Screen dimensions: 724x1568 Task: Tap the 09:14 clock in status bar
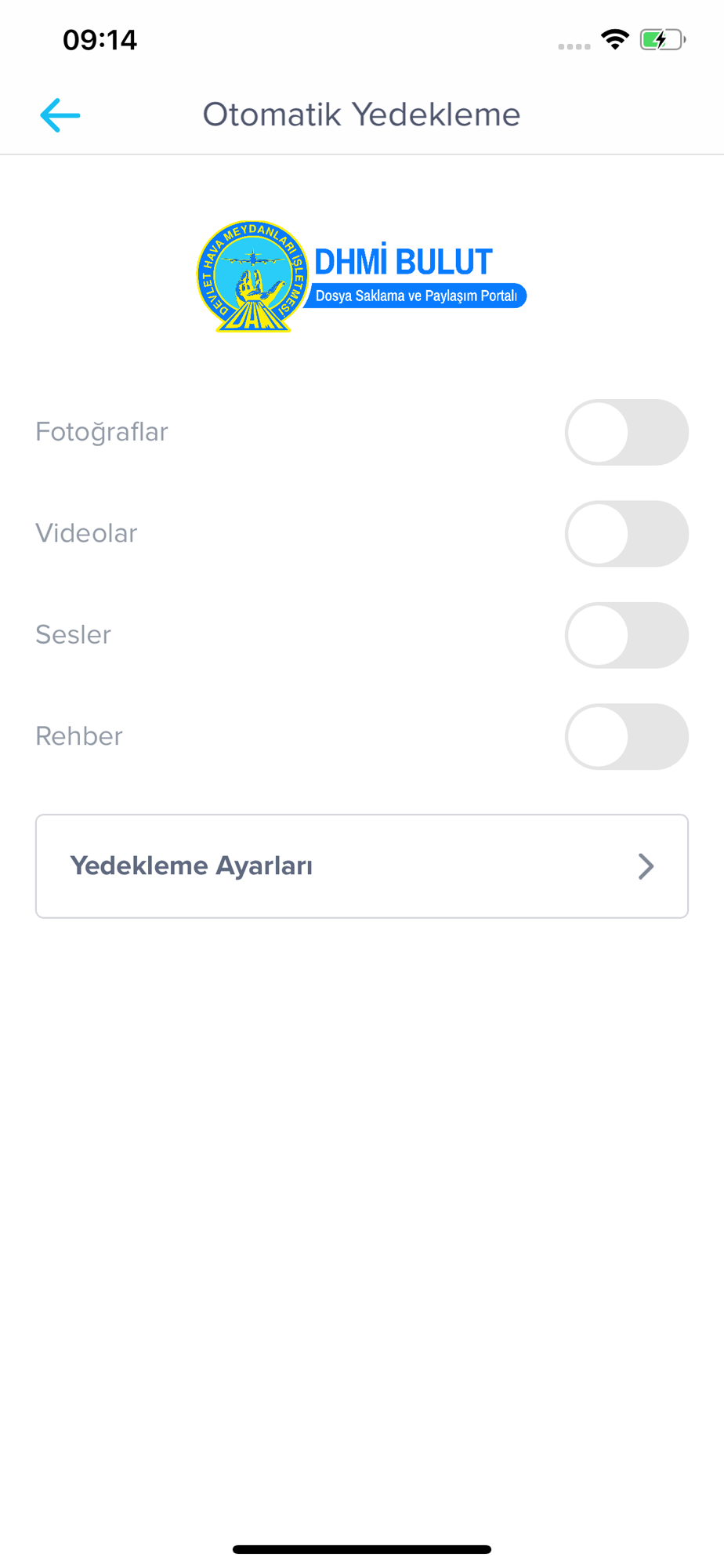click(100, 40)
